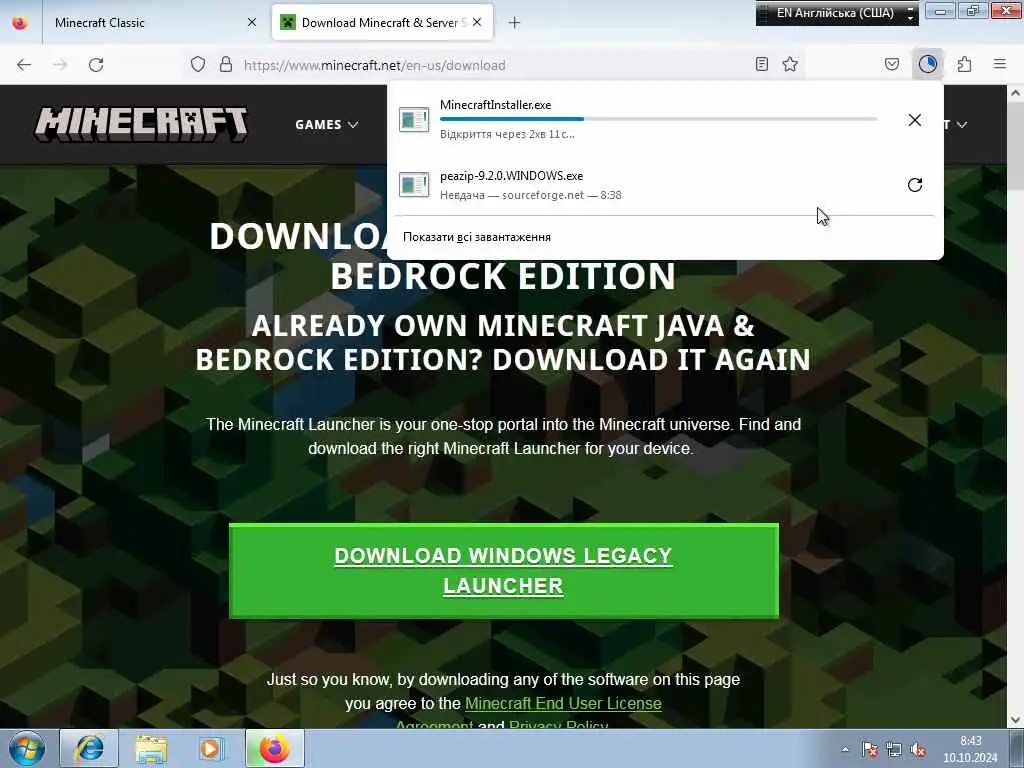This screenshot has height=768, width=1024.
Task: Open the Pocket save icon
Action: point(892,64)
